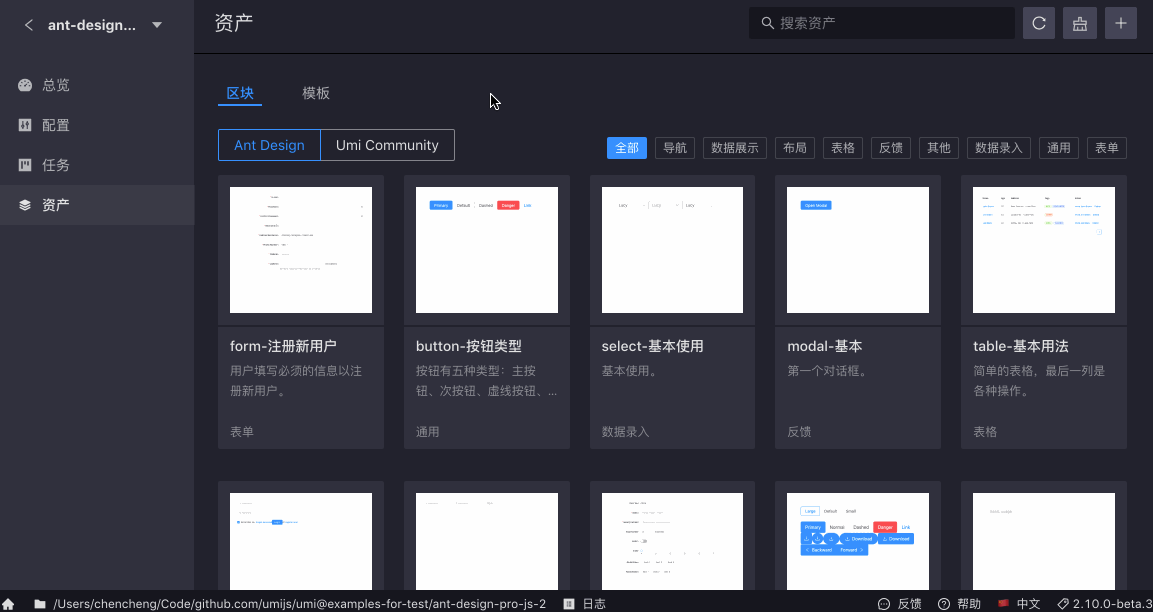This screenshot has width=1153, height=612.
Task: Open the form-注册新用户 preview thumbnail
Action: [301, 250]
